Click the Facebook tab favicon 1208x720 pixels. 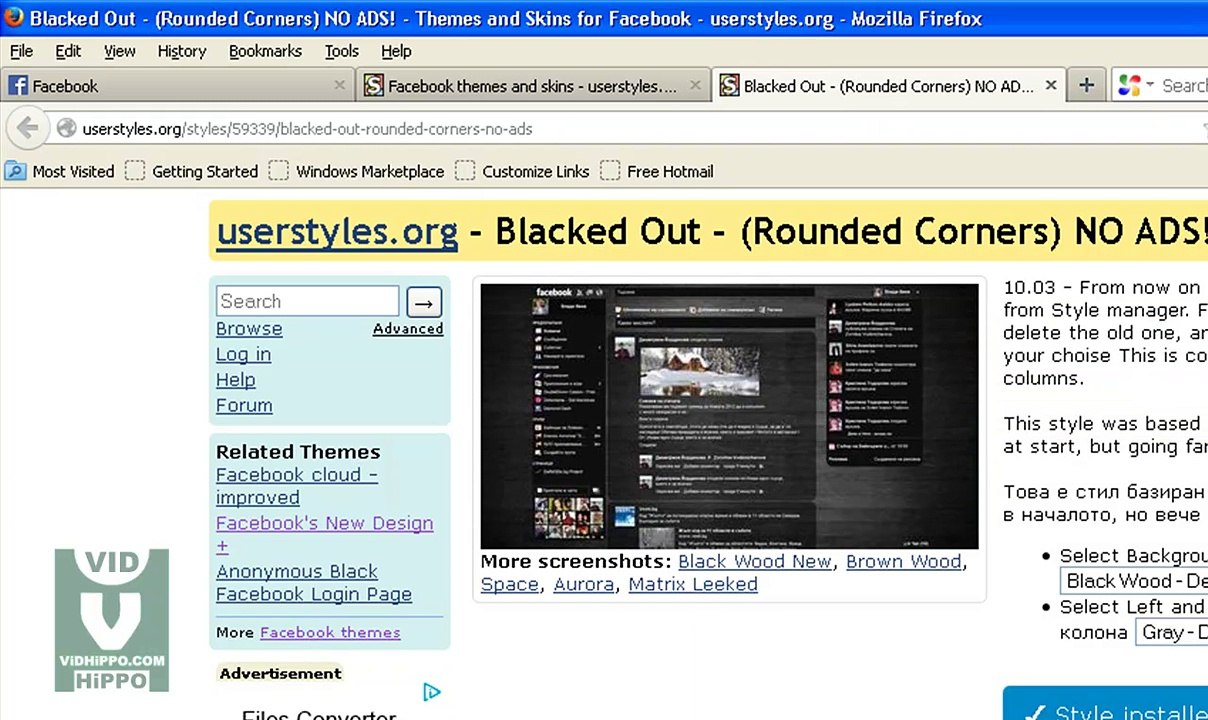tap(18, 86)
